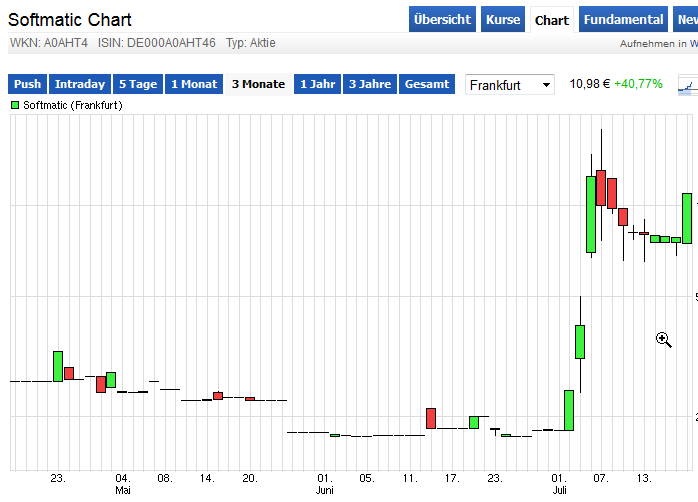This screenshot has height=502, width=698.
Task: Switch to the Übersicht tab
Action: pos(442,20)
